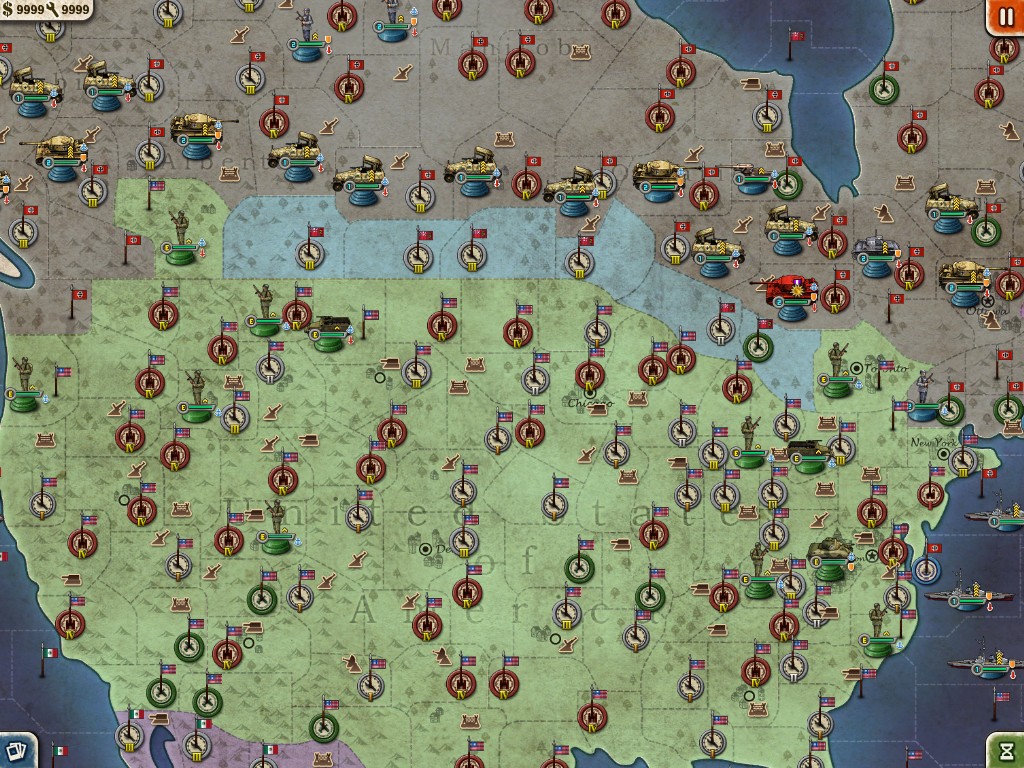
Task: Check the wrench industry counter 9999
Action: click(x=69, y=9)
